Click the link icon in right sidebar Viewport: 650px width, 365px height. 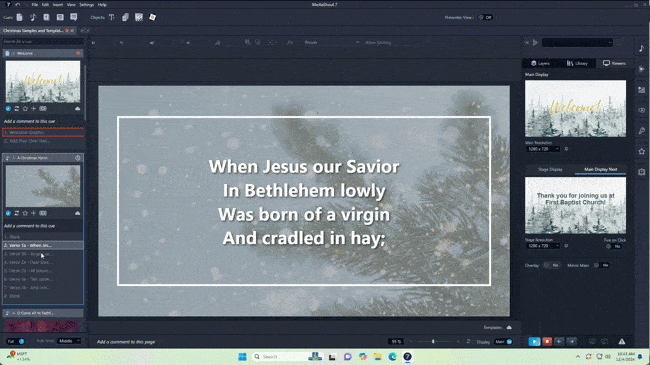[x=642, y=110]
